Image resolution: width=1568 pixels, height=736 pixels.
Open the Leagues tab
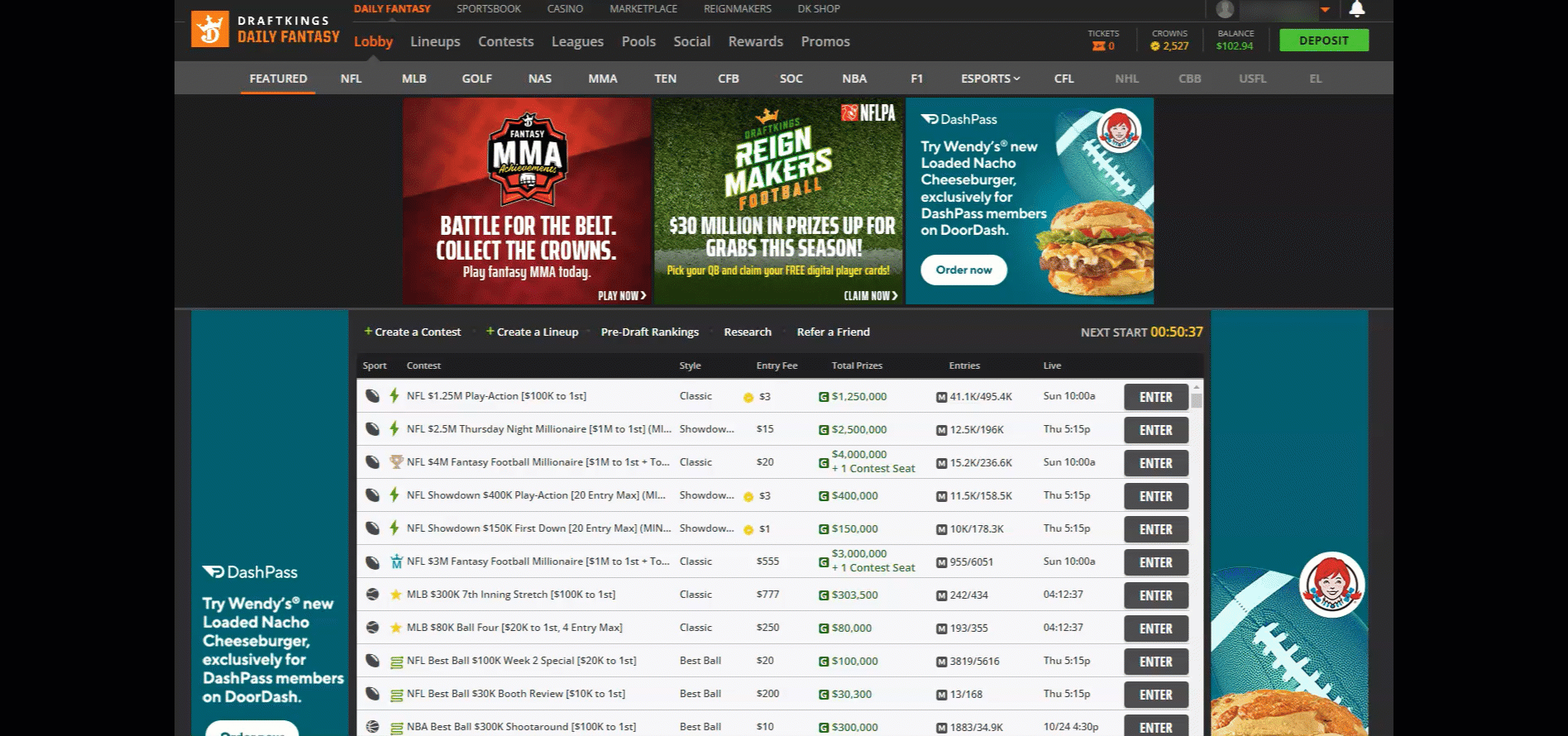coord(577,41)
